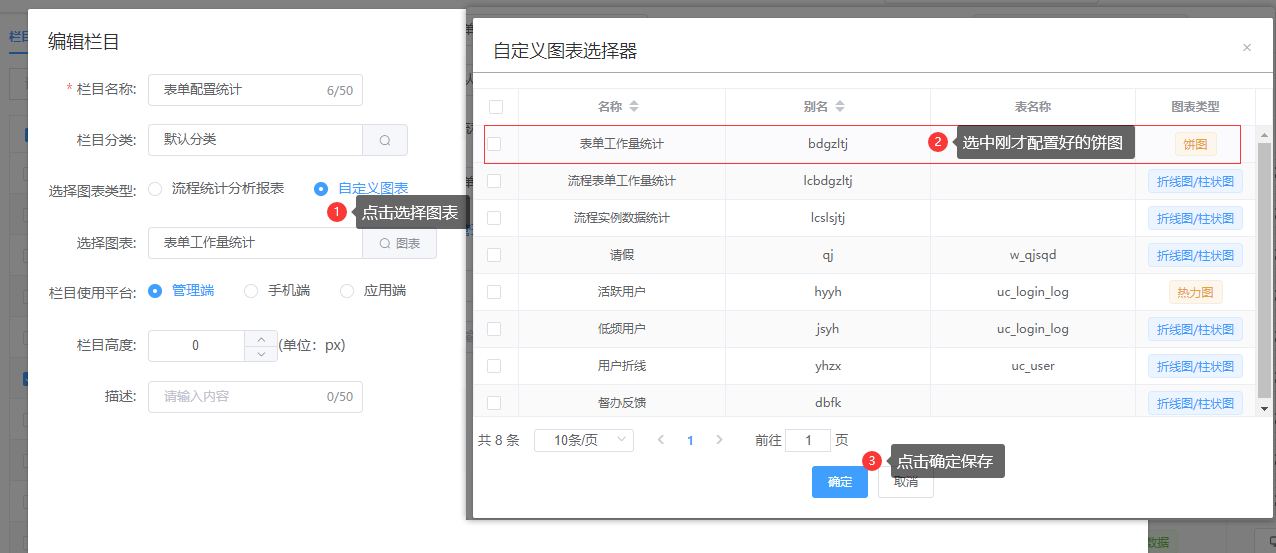Go to previous page arrow in pagination
Viewport: 1276px width, 553px height.
661,440
